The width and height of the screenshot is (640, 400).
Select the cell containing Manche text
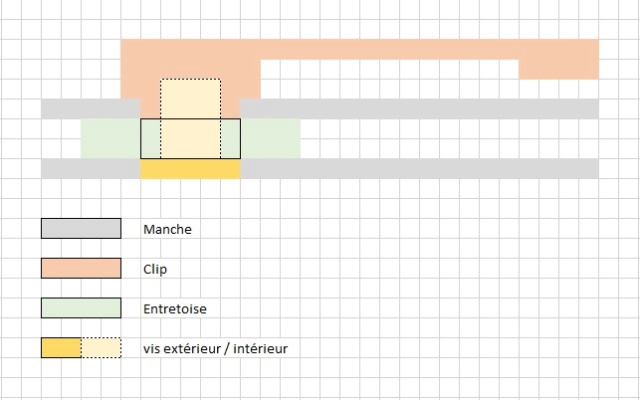(167, 229)
